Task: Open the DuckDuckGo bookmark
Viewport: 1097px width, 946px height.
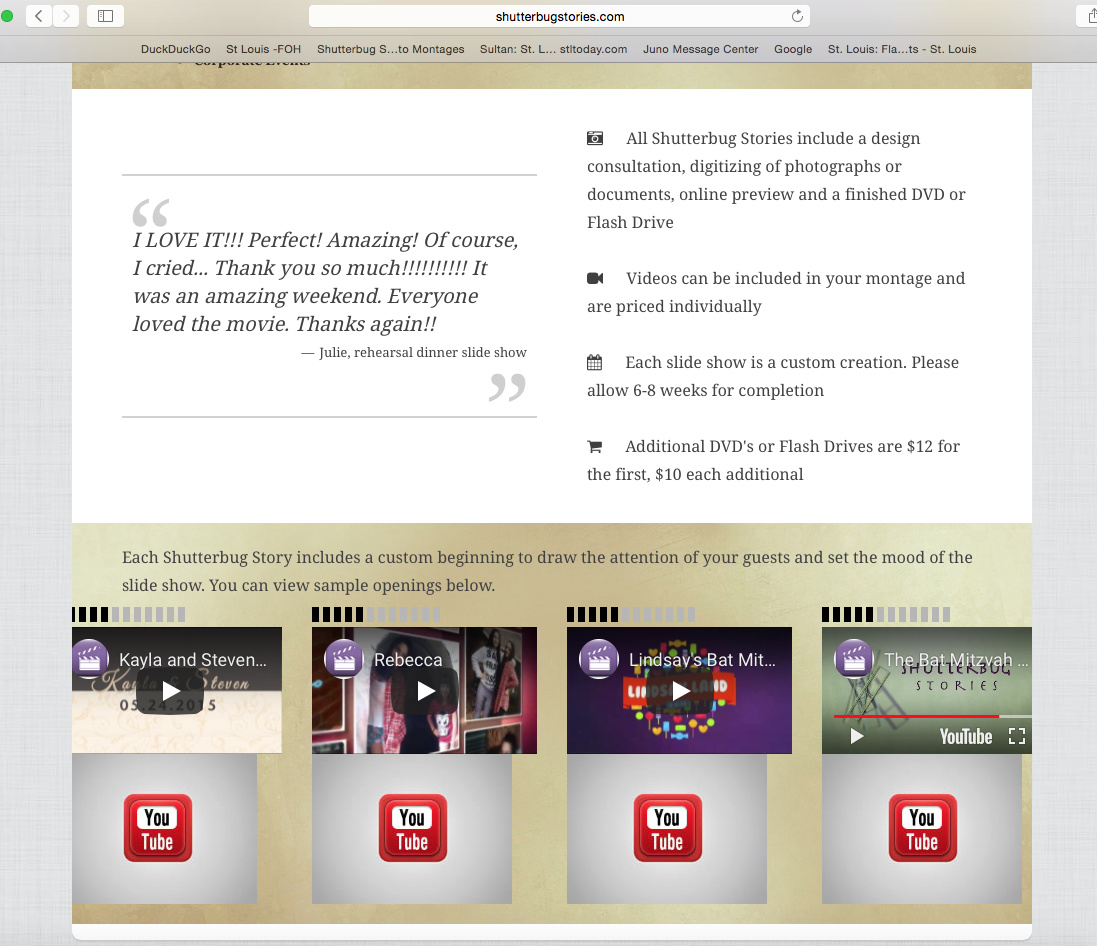Action: [x=176, y=49]
